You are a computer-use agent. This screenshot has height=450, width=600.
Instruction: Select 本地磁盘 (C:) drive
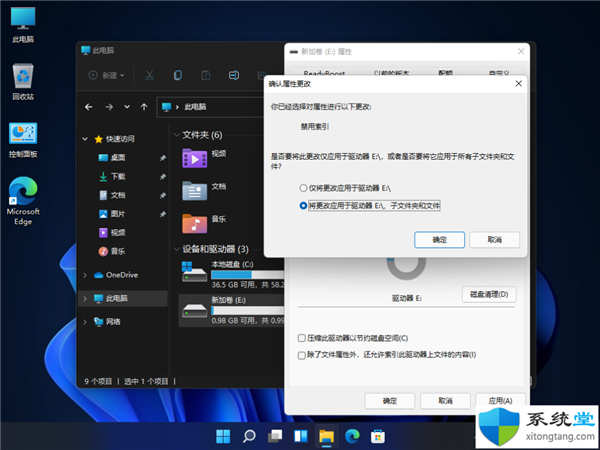pyautogui.click(x=232, y=275)
